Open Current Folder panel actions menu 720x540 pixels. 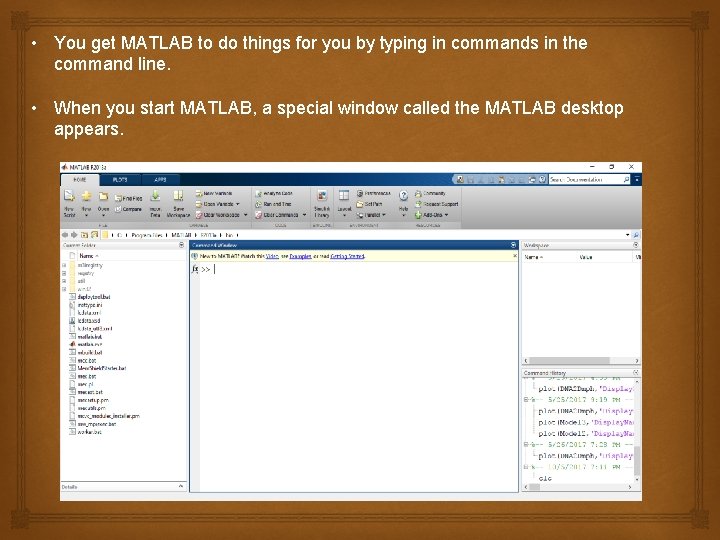click(x=181, y=245)
